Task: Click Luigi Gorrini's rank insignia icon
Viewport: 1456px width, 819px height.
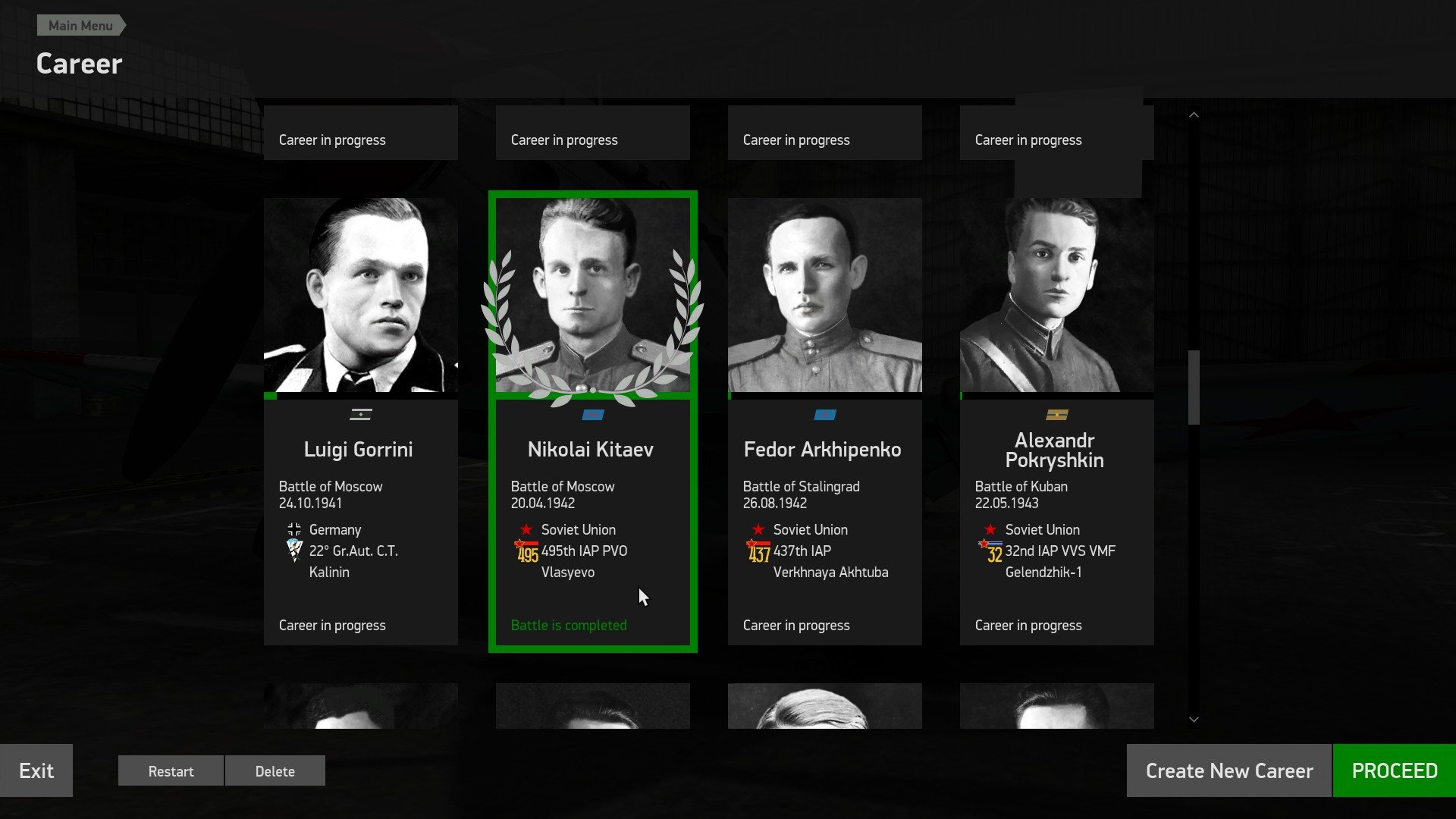Action: (361, 415)
